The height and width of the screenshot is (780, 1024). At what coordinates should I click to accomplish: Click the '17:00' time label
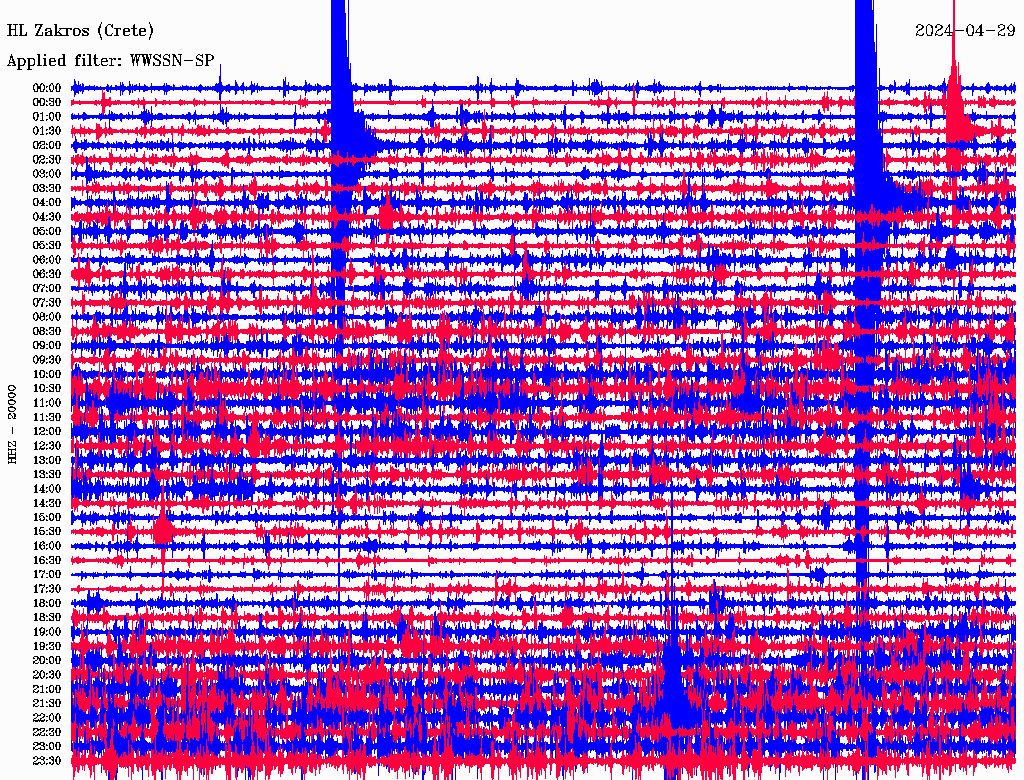[47, 574]
